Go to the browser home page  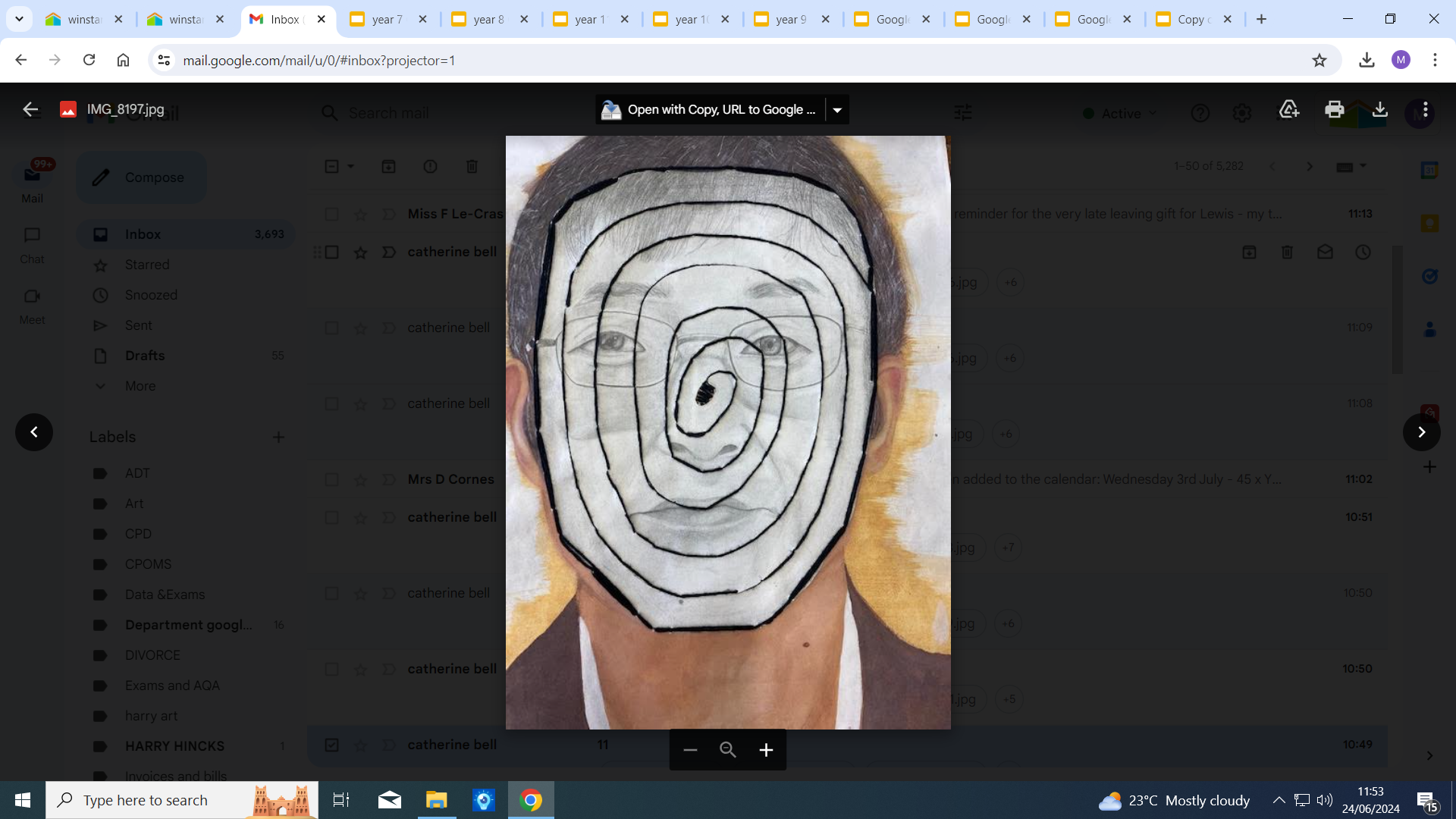pyautogui.click(x=123, y=60)
